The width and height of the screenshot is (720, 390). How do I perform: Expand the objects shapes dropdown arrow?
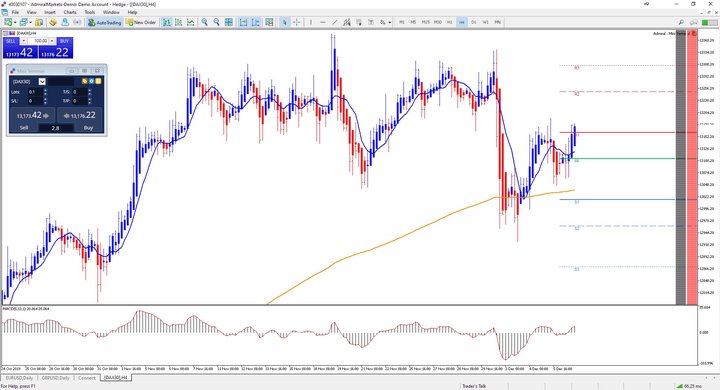tap(389, 22)
